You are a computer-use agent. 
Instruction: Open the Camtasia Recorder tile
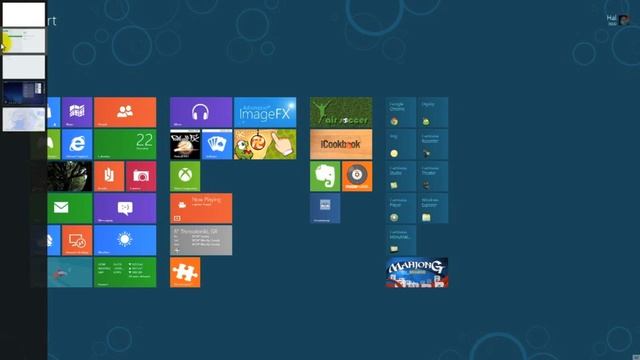pyautogui.click(x=433, y=144)
